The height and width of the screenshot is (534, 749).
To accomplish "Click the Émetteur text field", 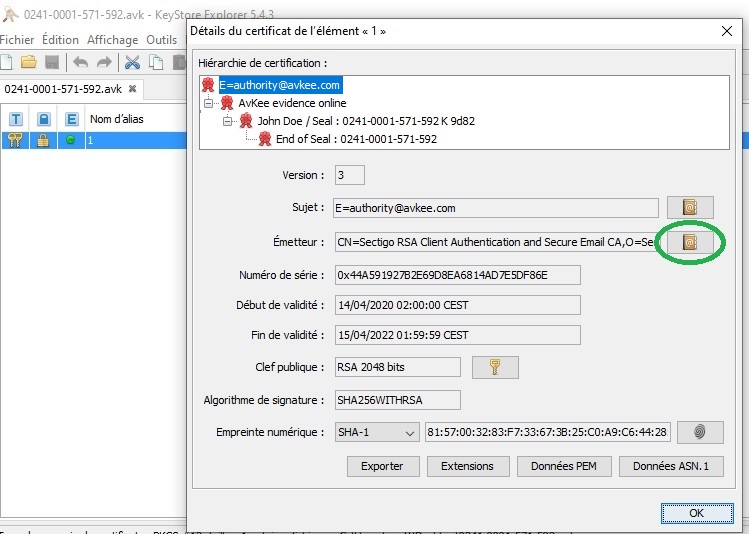I will pyautogui.click(x=495, y=243).
